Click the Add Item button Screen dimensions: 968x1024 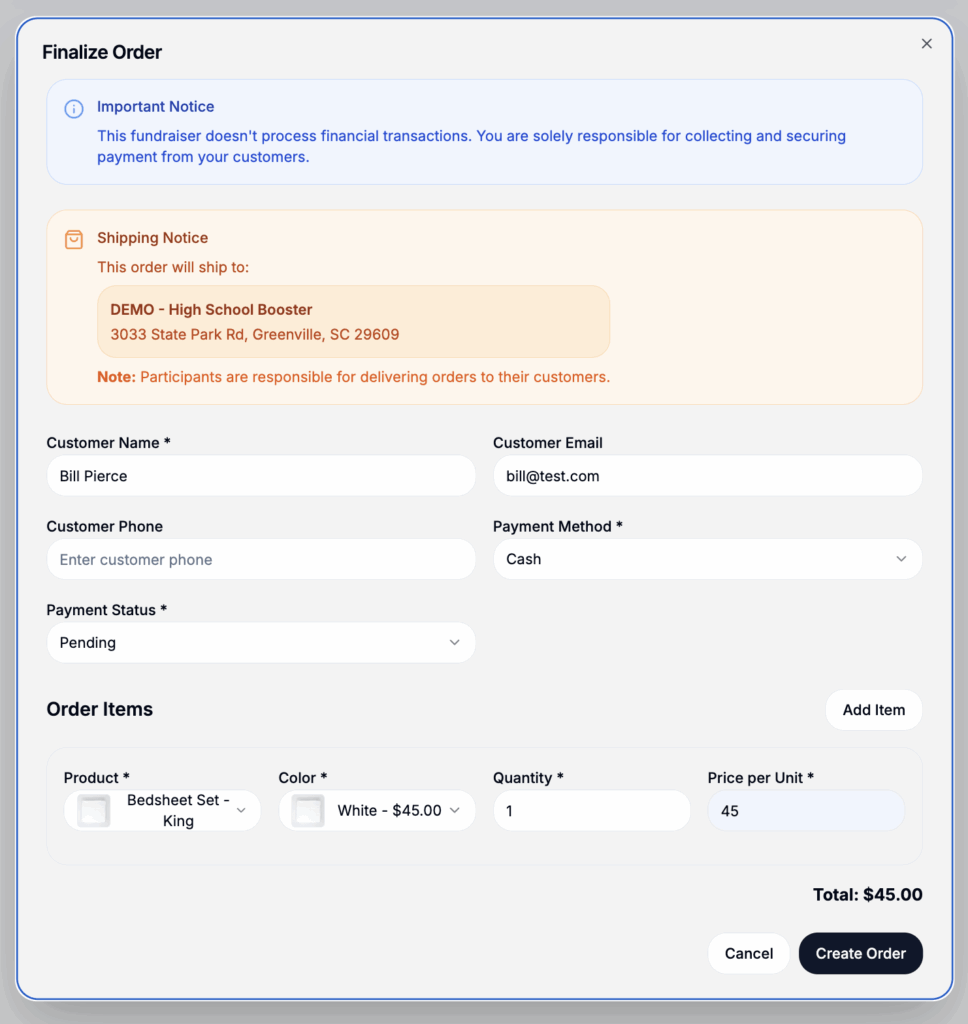(x=873, y=710)
